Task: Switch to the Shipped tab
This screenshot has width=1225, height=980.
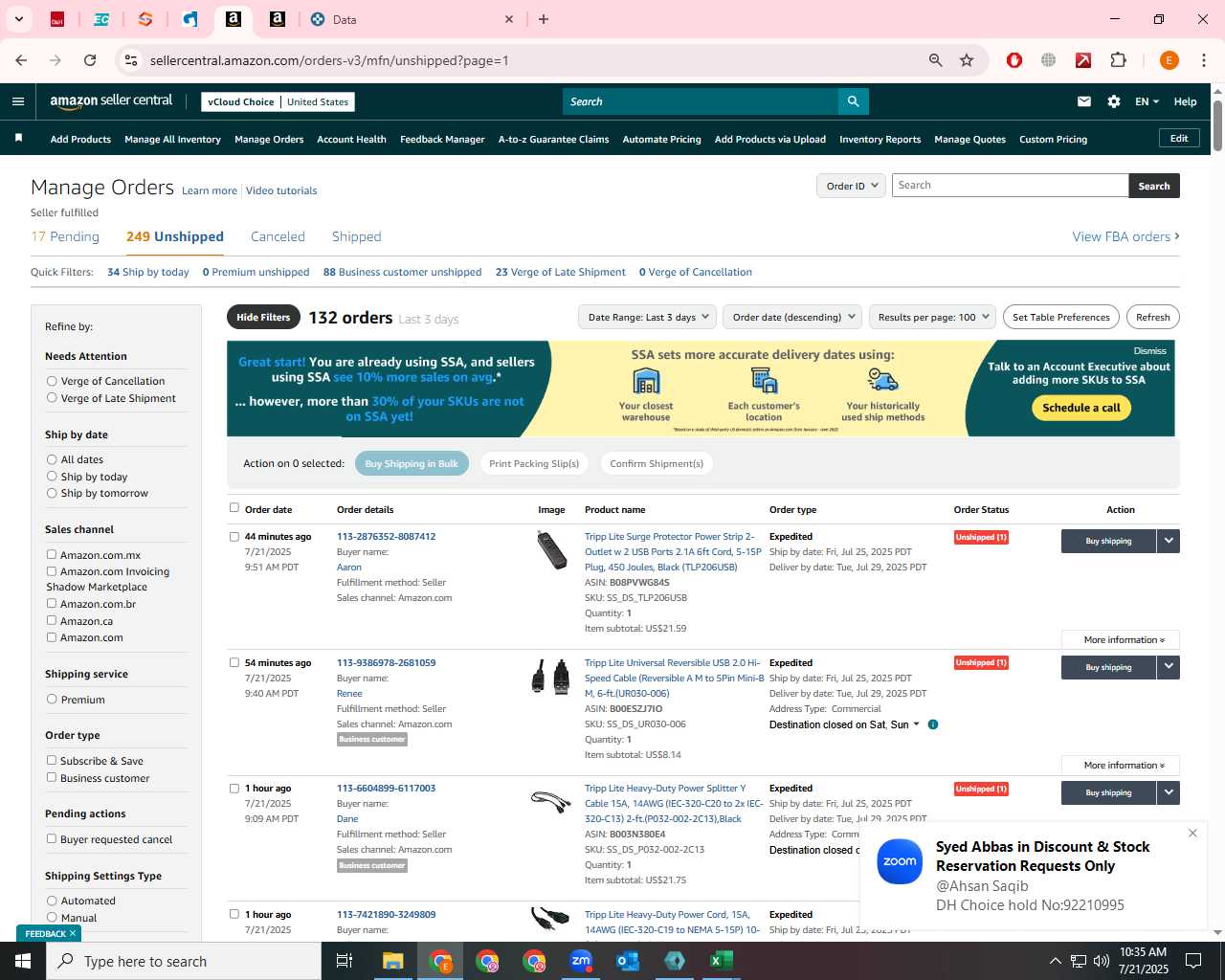Action: click(x=356, y=236)
